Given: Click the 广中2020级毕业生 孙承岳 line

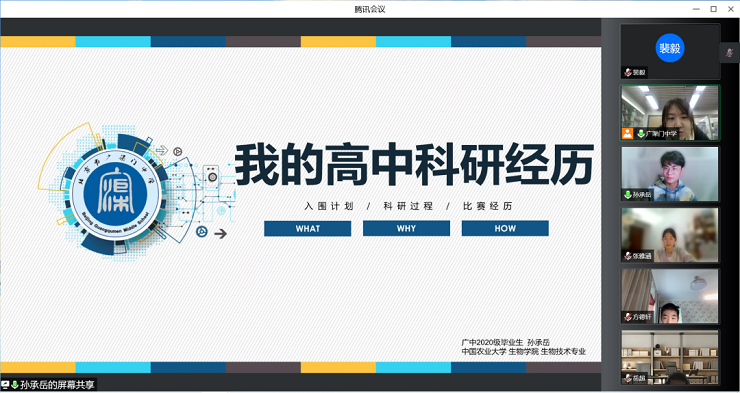Looking at the screenshot, I should coord(506,342).
